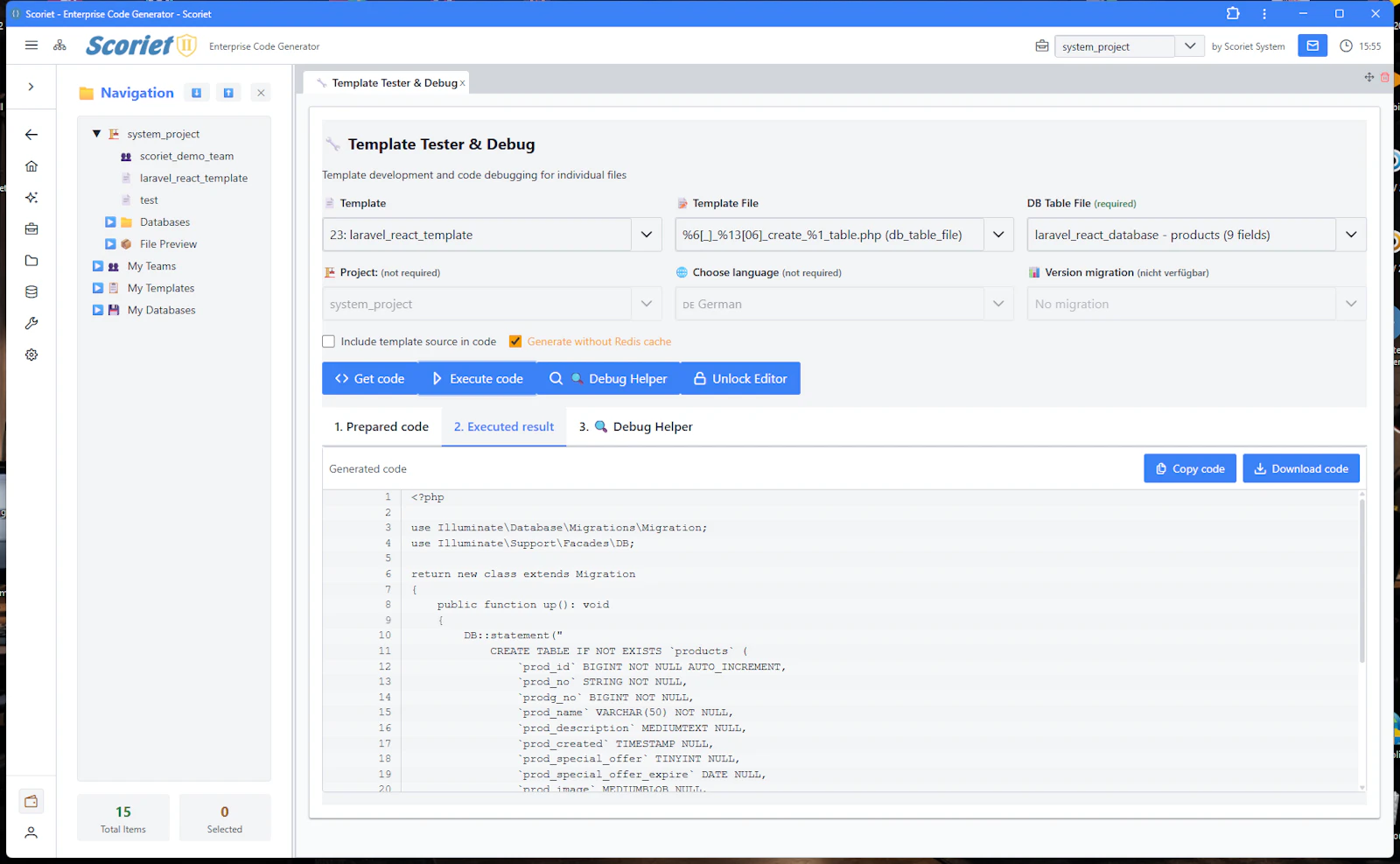The width and height of the screenshot is (1400, 864).
Task: Click the 'by Scoriet System' text
Action: pos(1248,46)
